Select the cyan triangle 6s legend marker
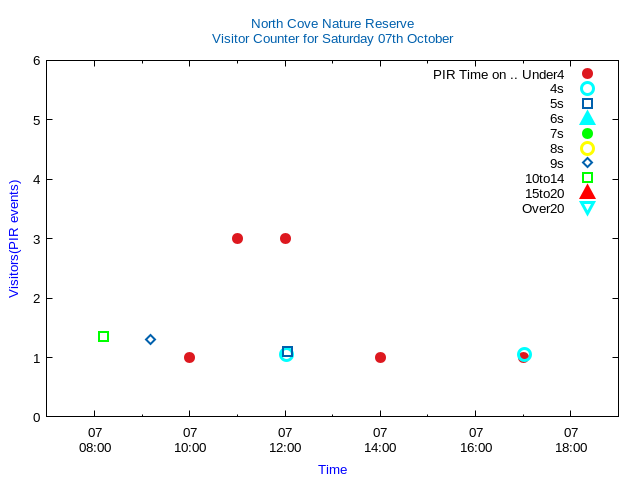The image size is (640, 480). pyautogui.click(x=587, y=119)
